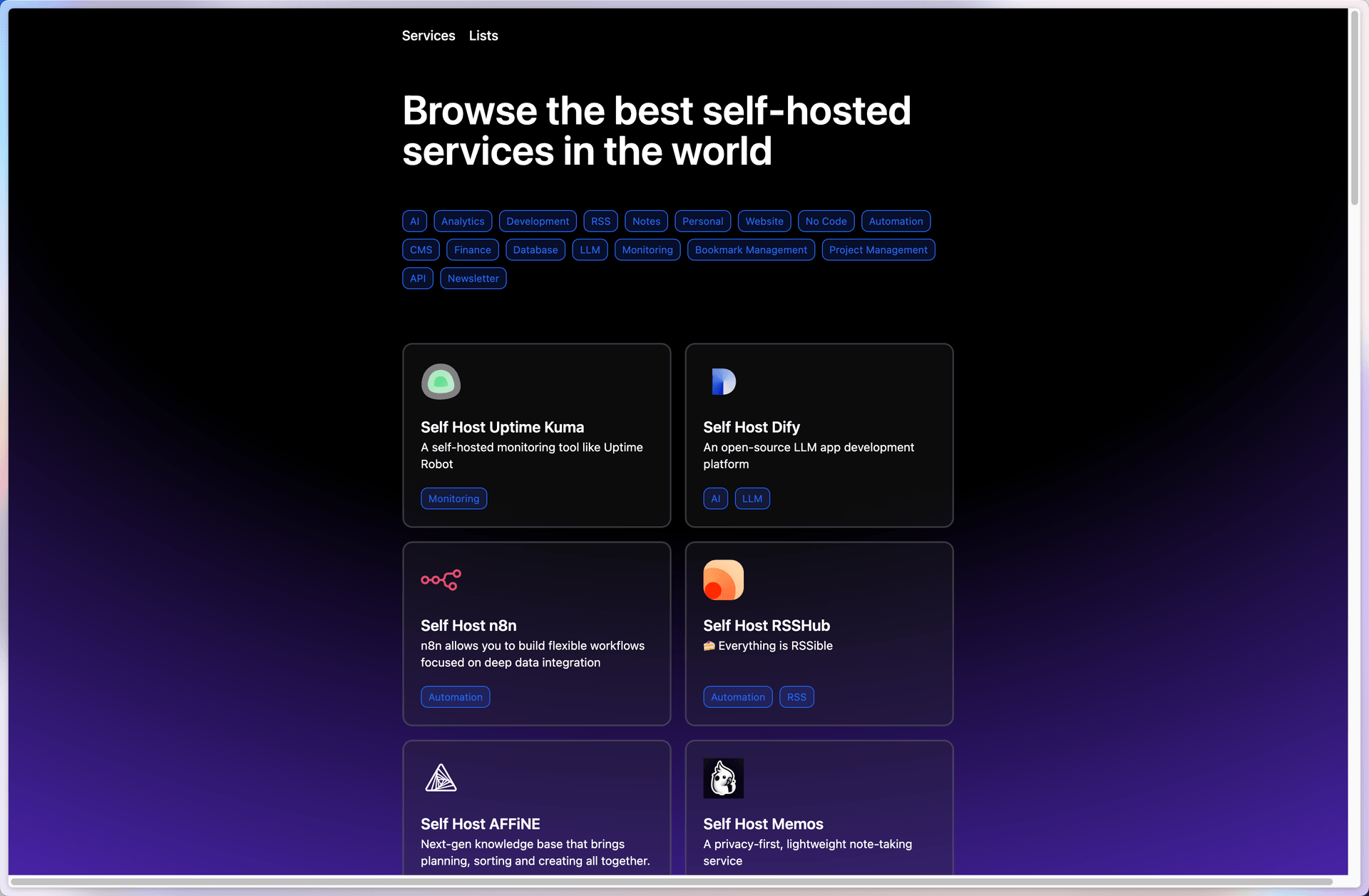1369x896 pixels.
Task: Click the RSS tag on RSSHub card
Action: tap(796, 697)
